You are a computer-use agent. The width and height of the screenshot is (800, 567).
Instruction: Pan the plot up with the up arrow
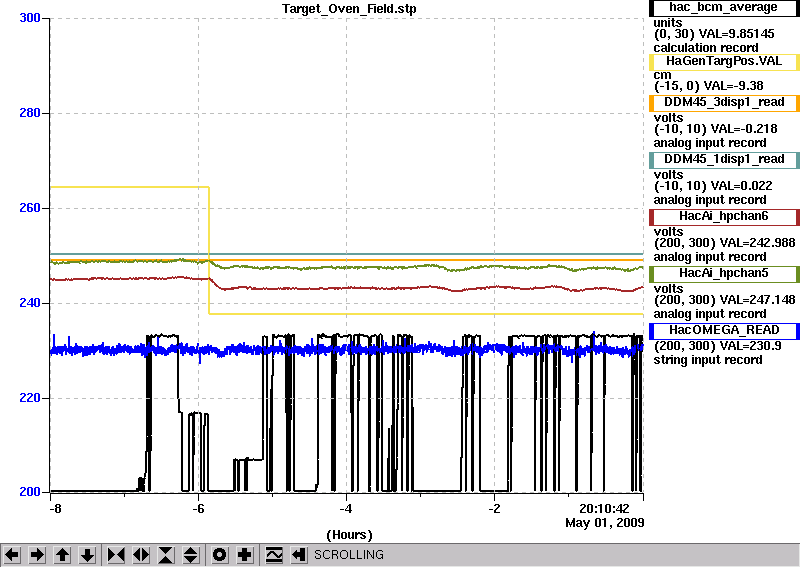point(62,555)
